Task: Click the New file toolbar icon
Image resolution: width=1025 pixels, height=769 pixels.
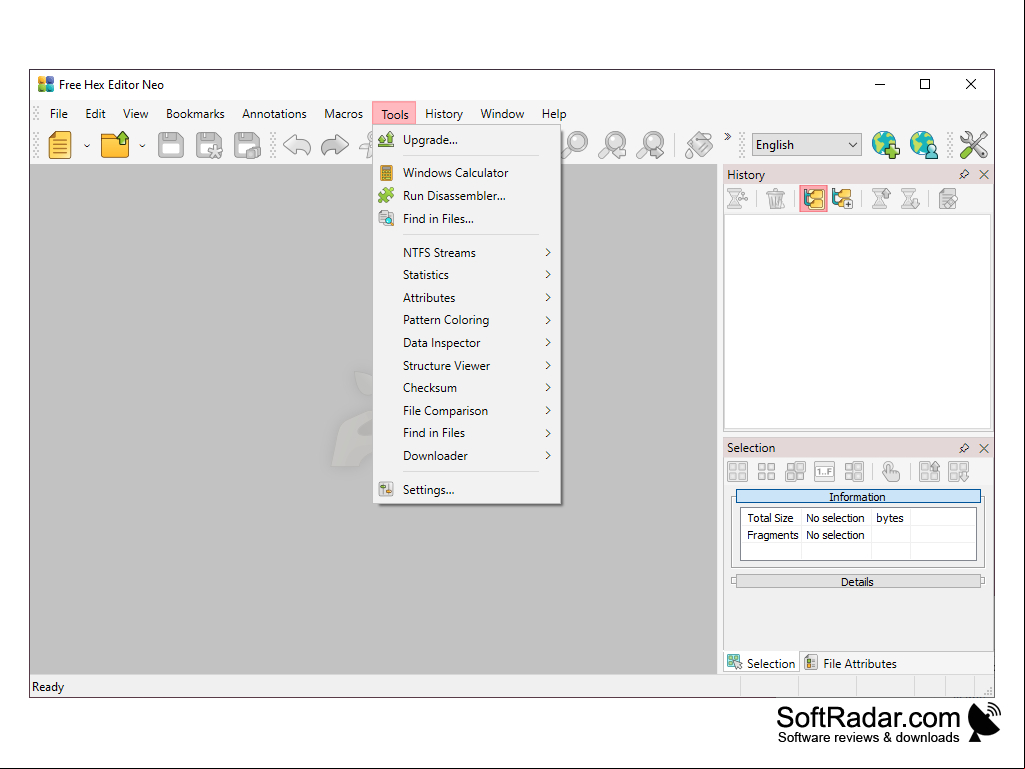Action: (59, 145)
